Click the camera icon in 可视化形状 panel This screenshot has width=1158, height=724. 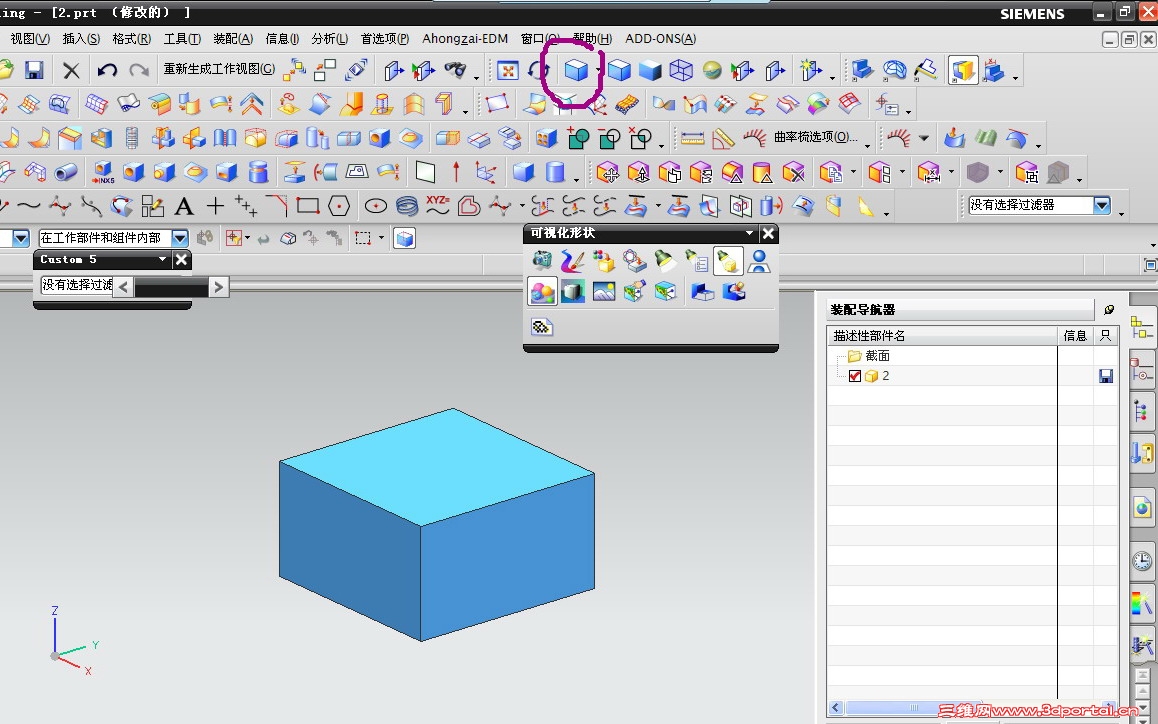(x=541, y=260)
